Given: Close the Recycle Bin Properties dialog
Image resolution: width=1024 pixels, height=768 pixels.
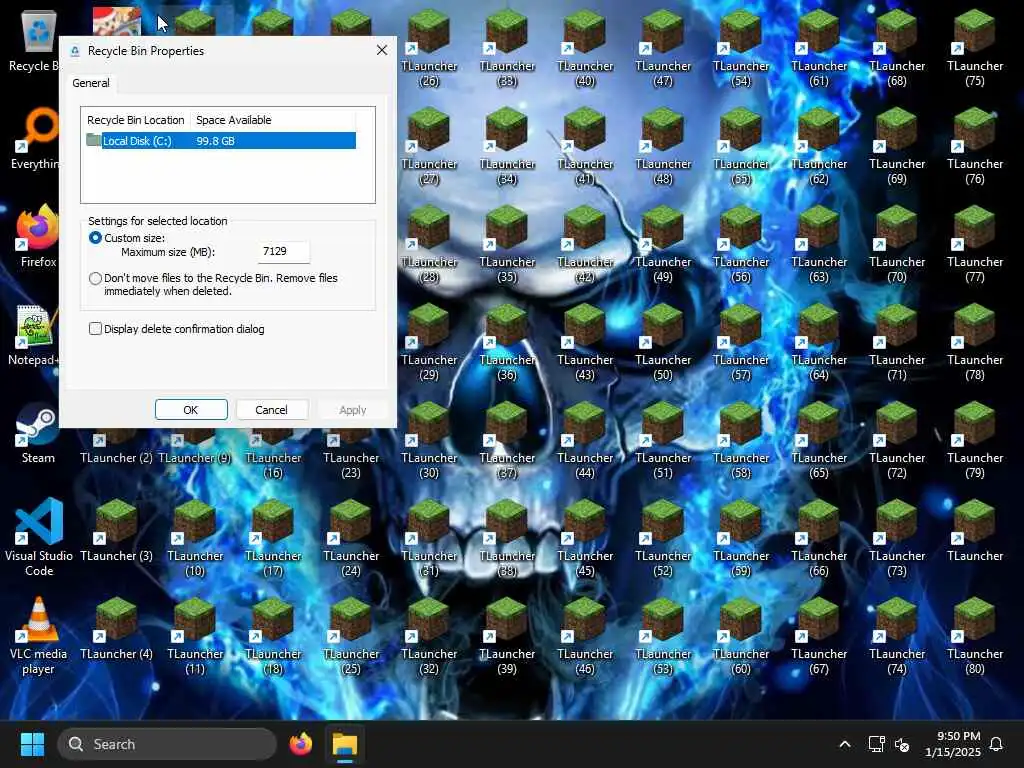Looking at the screenshot, I should click(x=382, y=50).
